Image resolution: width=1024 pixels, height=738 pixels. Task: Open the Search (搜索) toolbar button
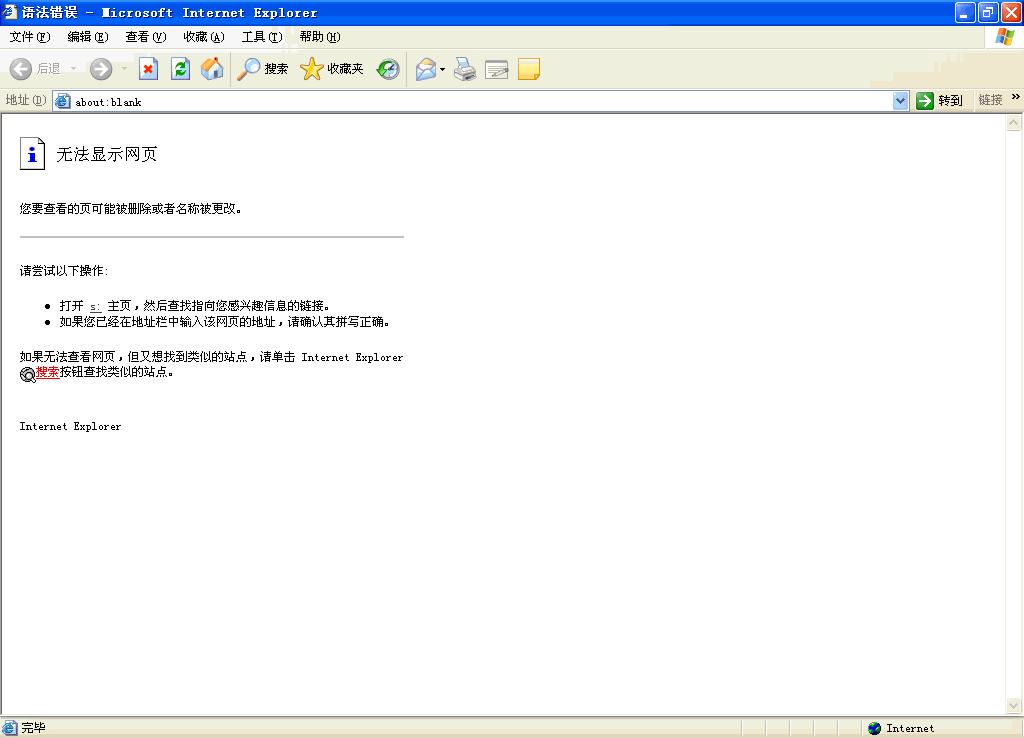click(x=263, y=69)
